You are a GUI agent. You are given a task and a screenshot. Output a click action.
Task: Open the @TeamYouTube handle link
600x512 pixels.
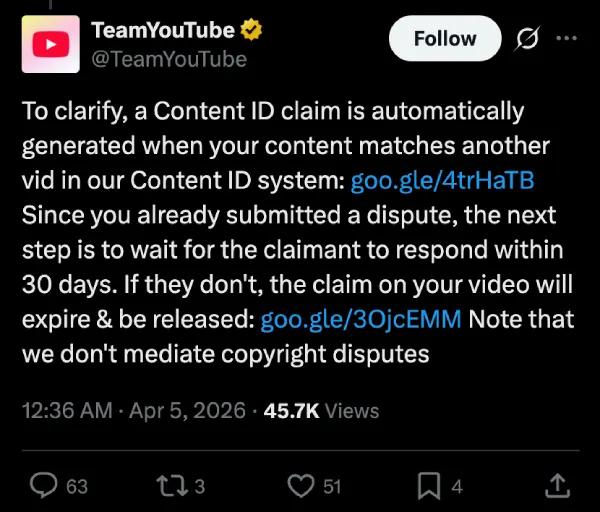(x=169, y=59)
